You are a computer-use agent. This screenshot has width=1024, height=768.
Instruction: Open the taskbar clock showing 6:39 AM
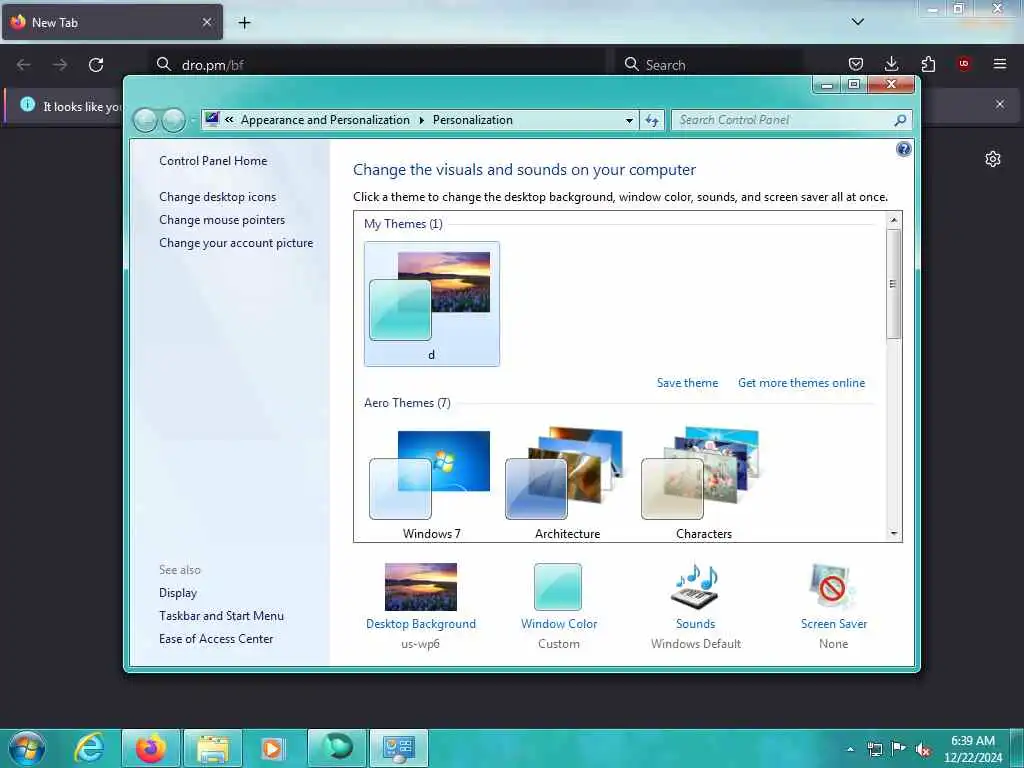(x=972, y=749)
